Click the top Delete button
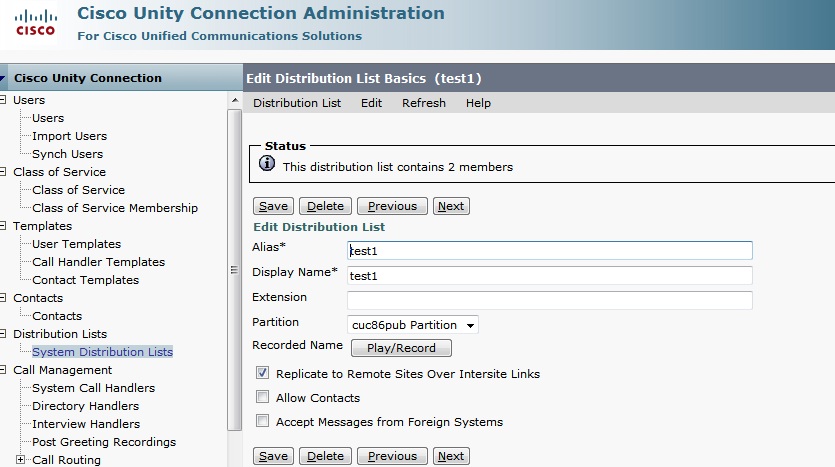The image size is (835, 467). tap(325, 206)
